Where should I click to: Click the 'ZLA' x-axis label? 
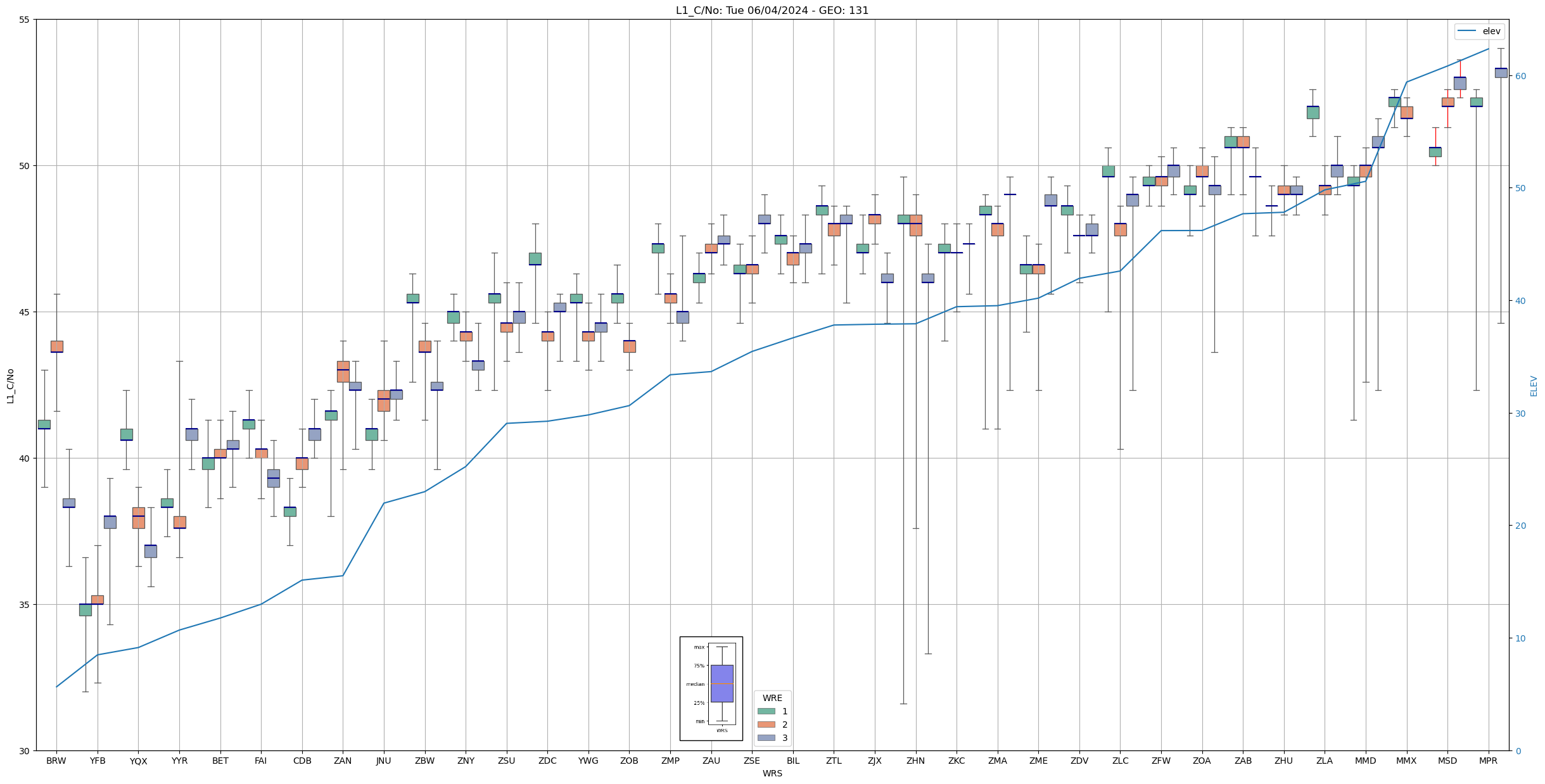(1325, 761)
